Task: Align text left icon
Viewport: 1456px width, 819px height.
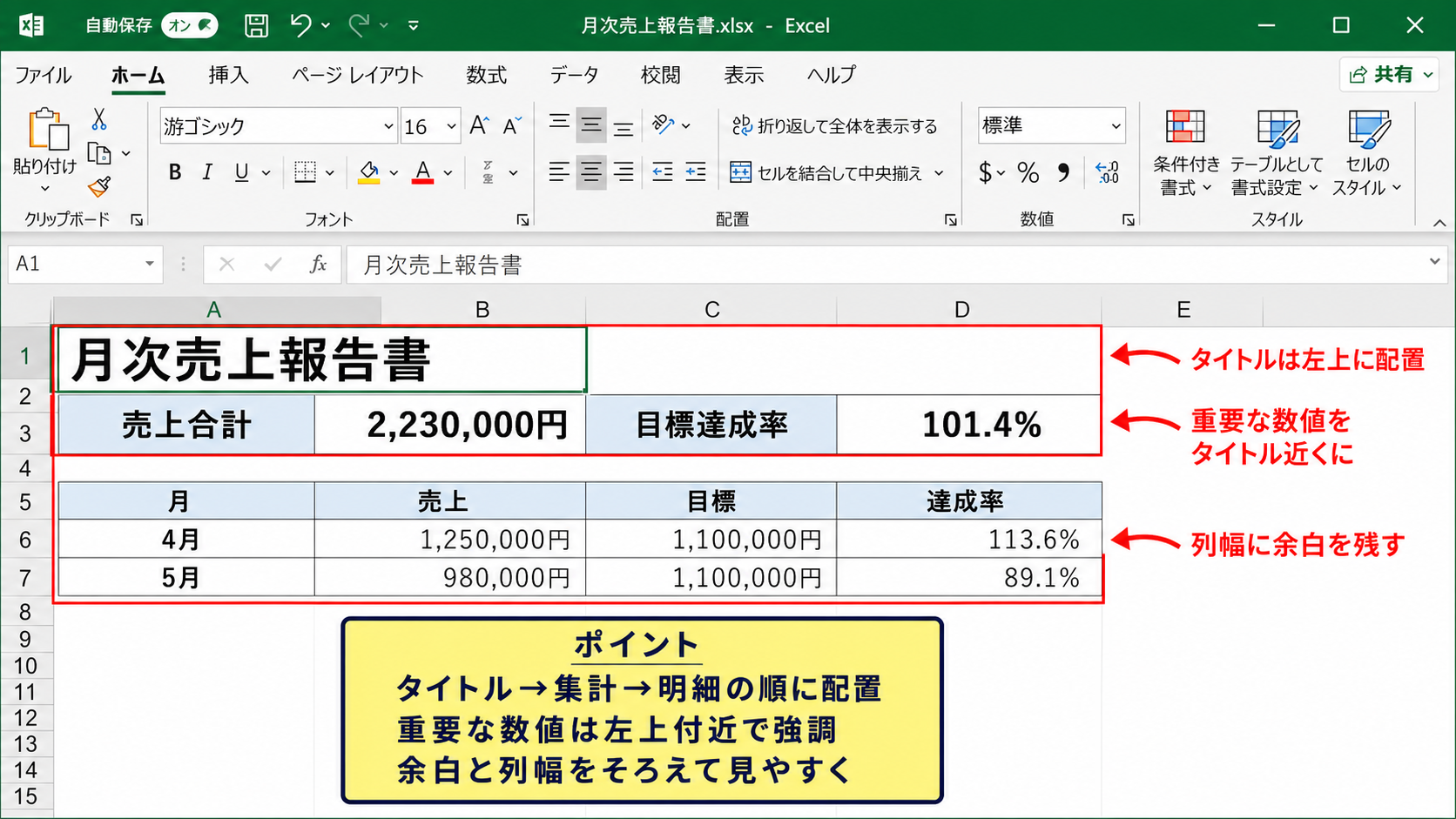Action: (x=559, y=172)
